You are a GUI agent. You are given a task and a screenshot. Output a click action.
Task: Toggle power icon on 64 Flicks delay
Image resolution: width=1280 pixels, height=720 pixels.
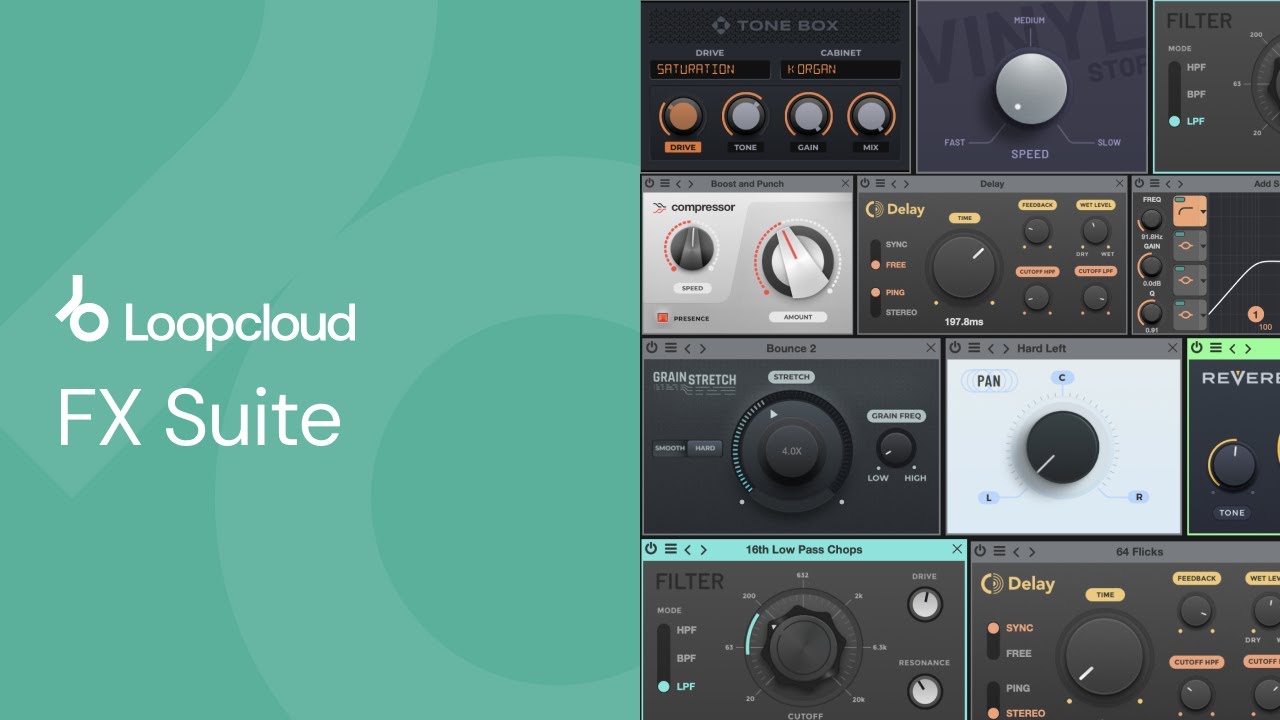tap(980, 551)
